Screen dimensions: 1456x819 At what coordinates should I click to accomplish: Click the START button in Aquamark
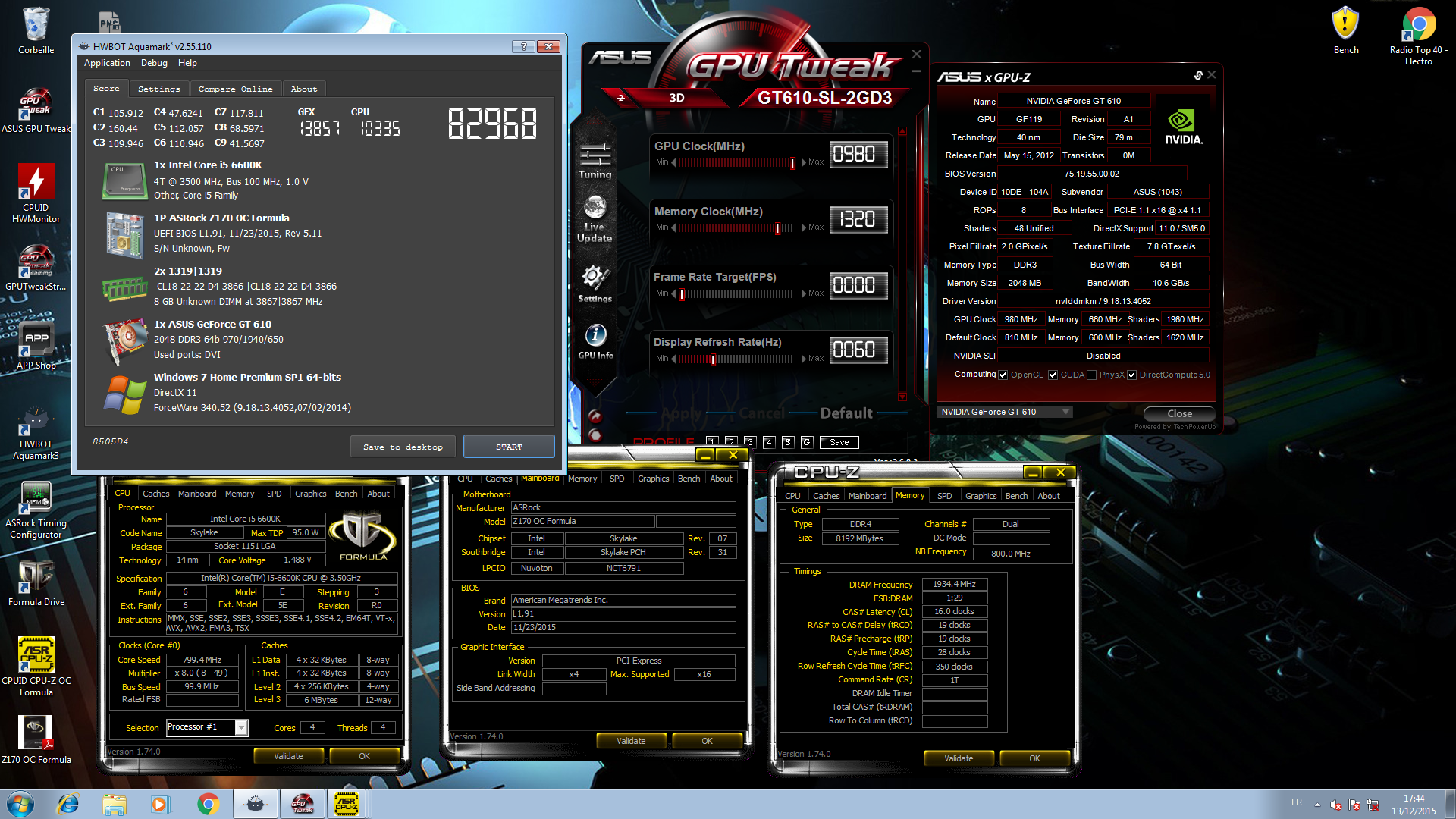coord(509,447)
